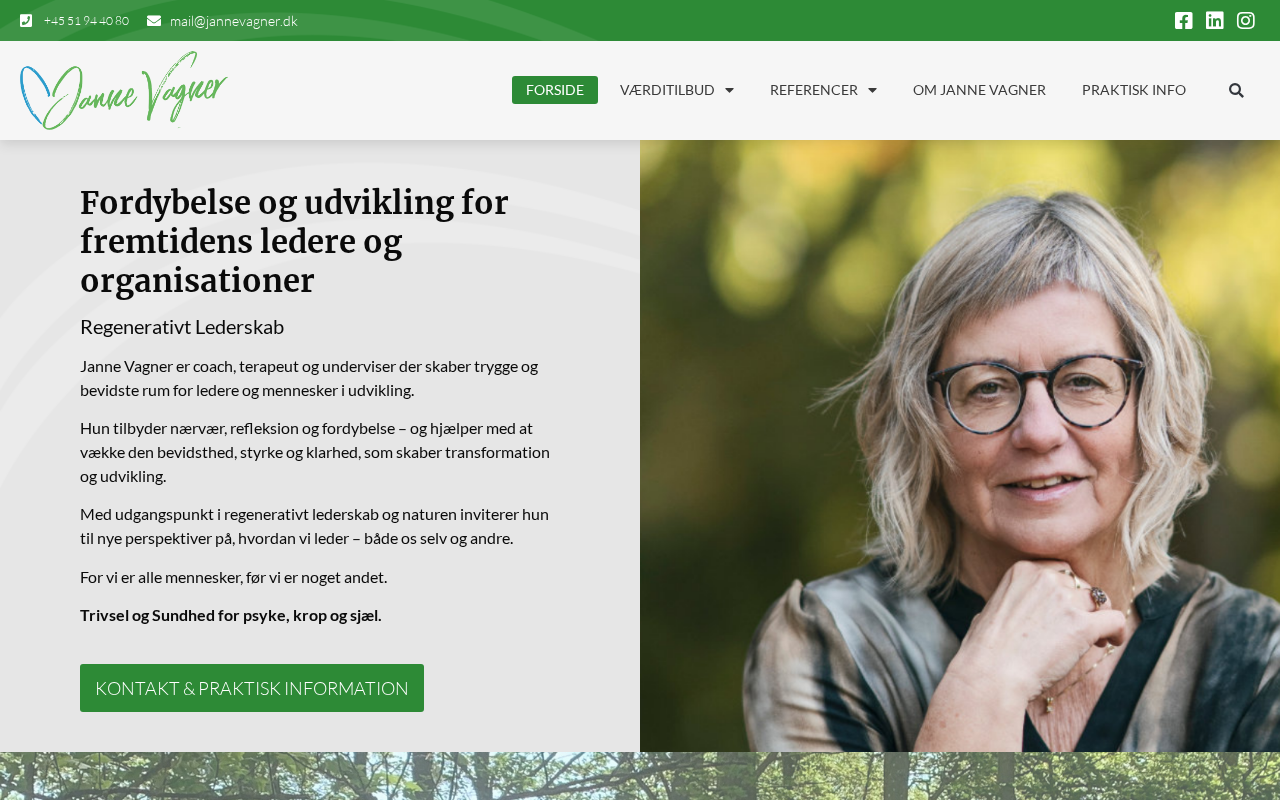Click the Janne Vagner heart logo
The height and width of the screenshot is (800, 1280).
point(124,90)
